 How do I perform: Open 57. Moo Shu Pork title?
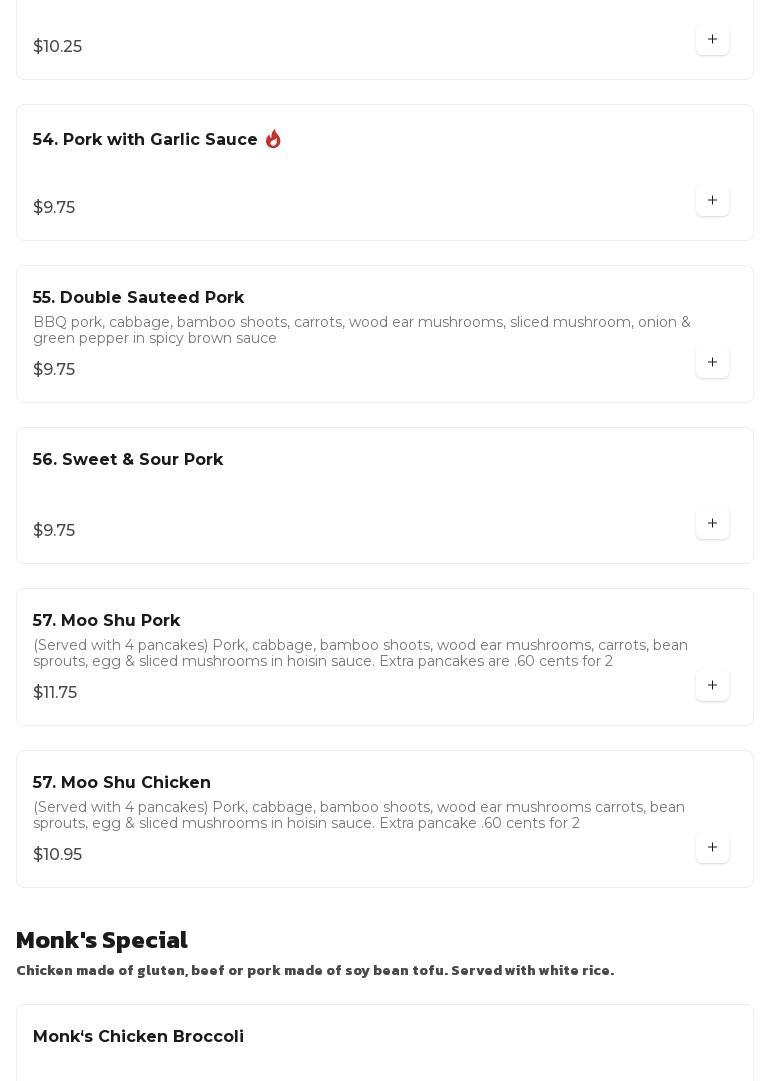tap(106, 621)
